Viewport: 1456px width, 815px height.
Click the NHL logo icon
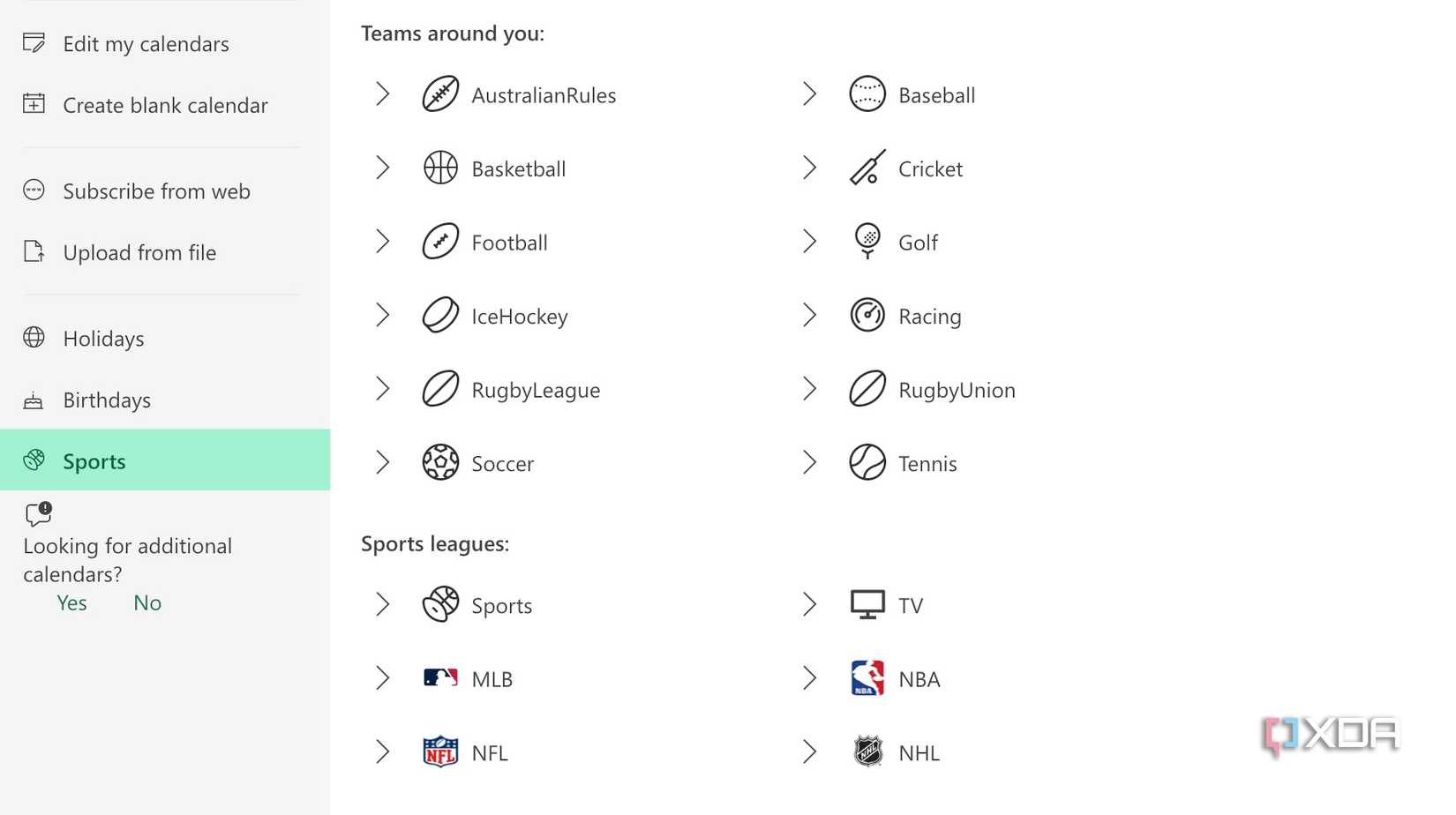[867, 752]
